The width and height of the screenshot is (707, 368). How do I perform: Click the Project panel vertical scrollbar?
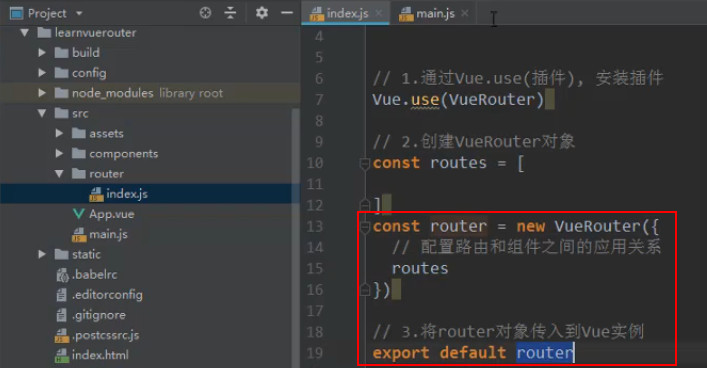point(296,238)
